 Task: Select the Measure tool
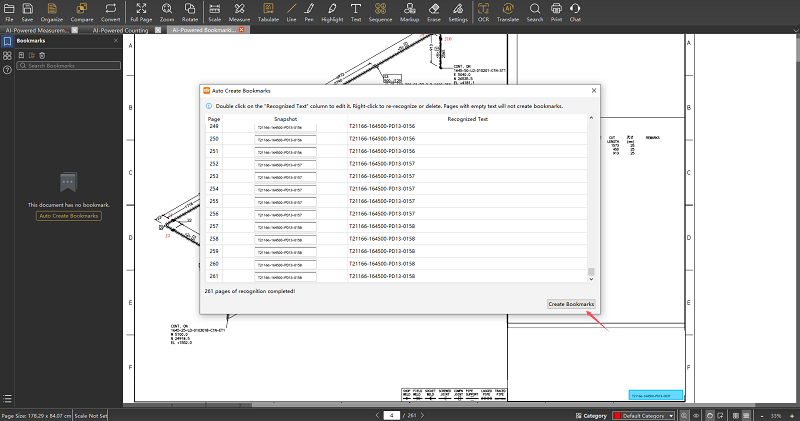(239, 11)
